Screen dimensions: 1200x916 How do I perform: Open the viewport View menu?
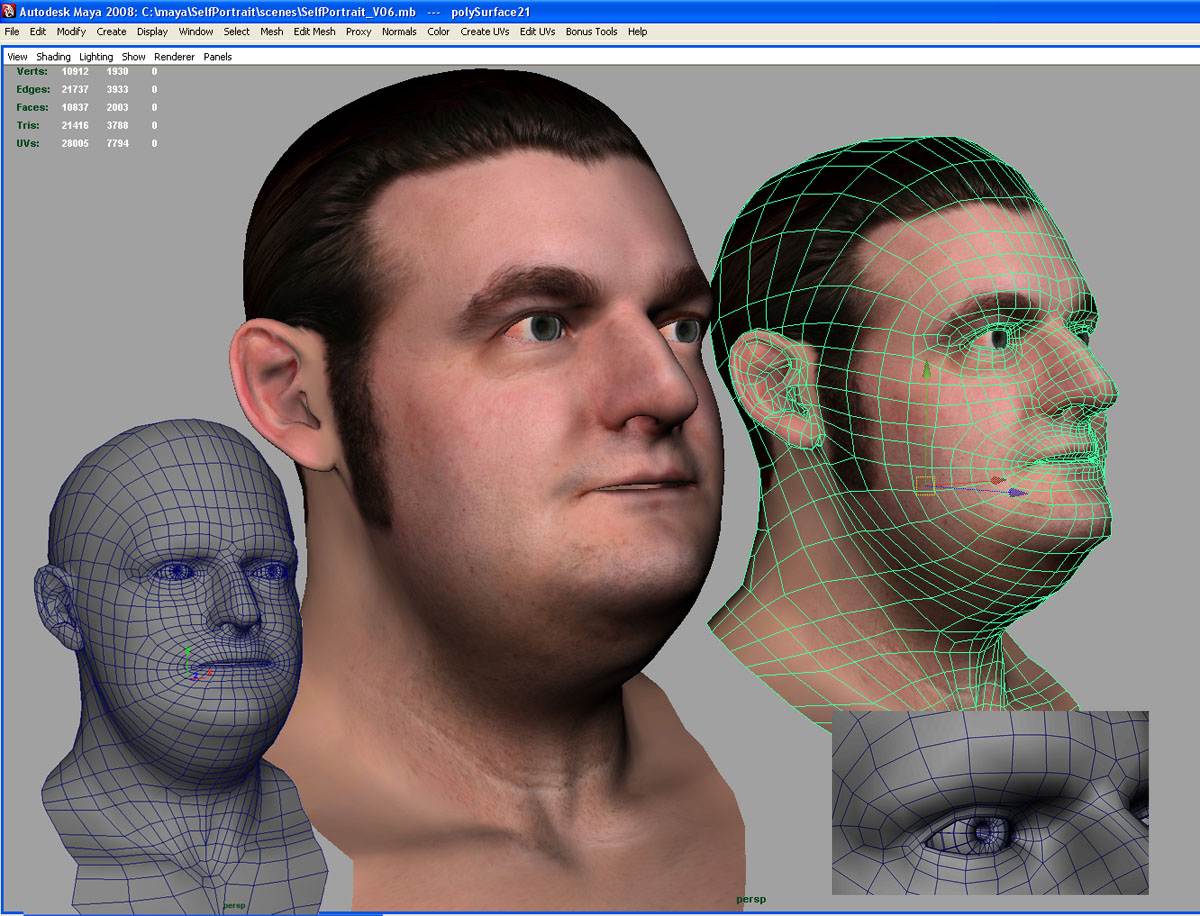[x=18, y=57]
